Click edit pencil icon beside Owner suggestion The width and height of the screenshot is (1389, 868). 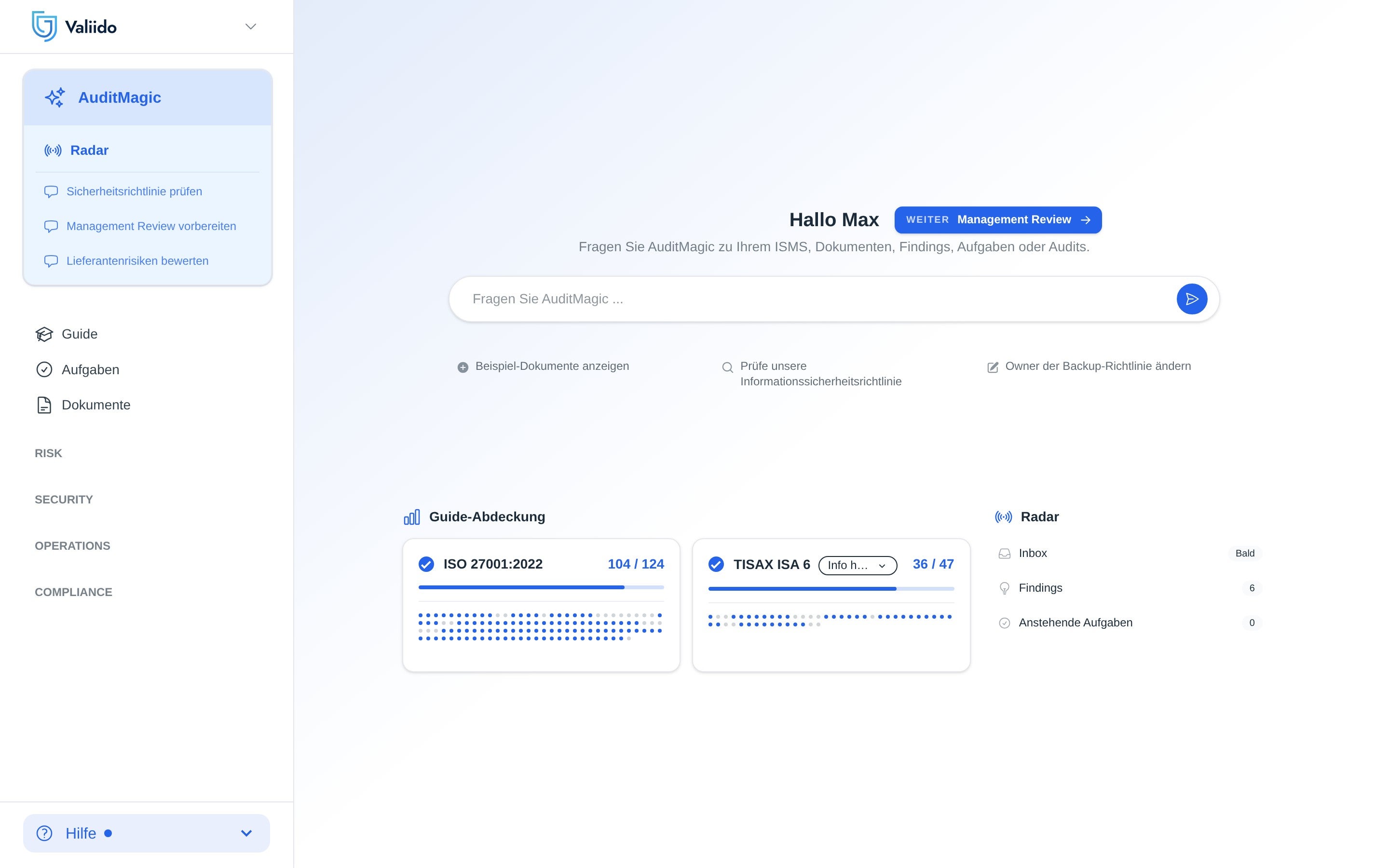click(x=993, y=367)
